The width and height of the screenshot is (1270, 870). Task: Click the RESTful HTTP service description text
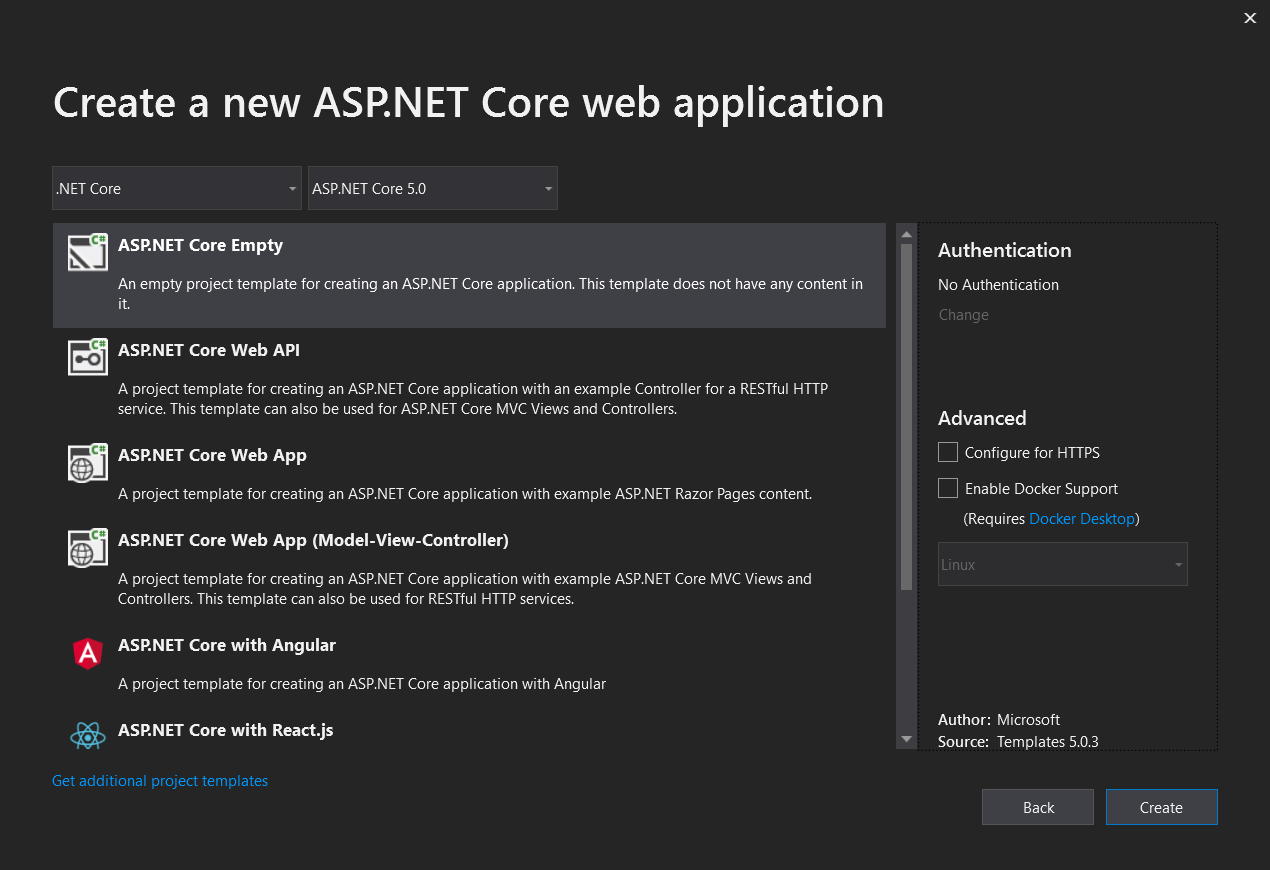click(x=473, y=398)
